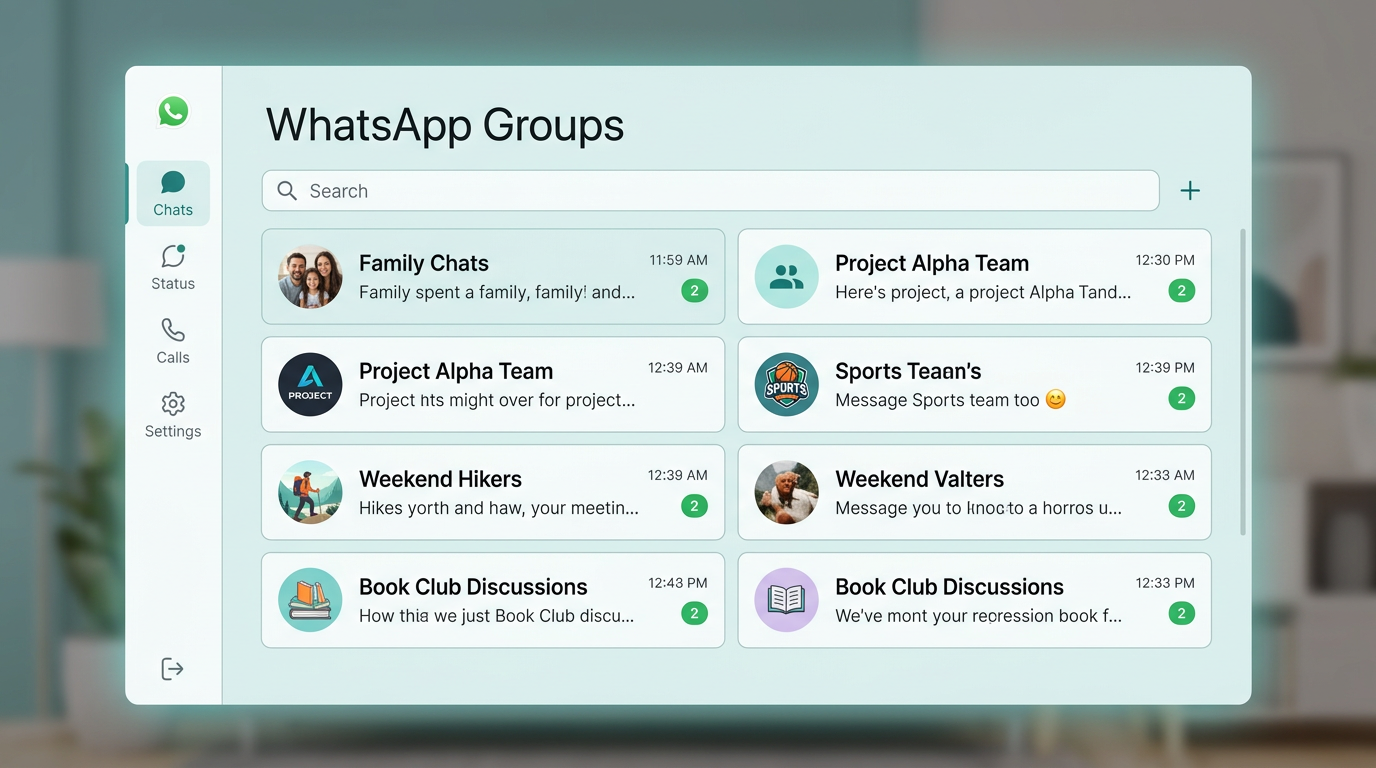
Task: Click message preview 'Family spent a family'
Action: click(x=497, y=293)
